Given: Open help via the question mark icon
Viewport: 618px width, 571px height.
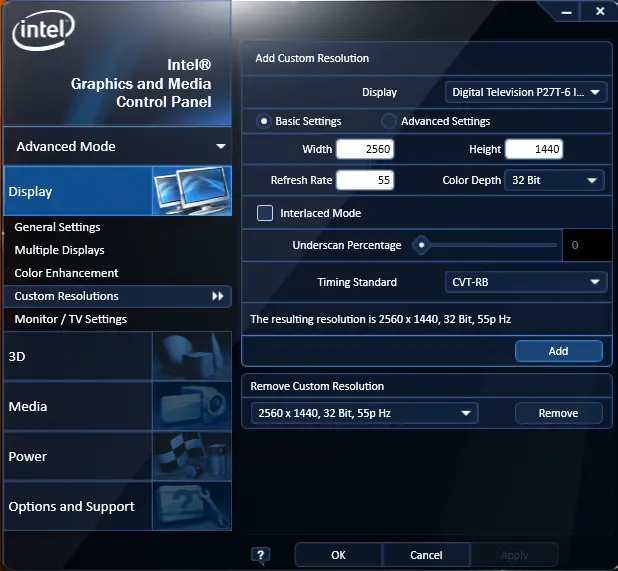Looking at the screenshot, I should (x=261, y=555).
